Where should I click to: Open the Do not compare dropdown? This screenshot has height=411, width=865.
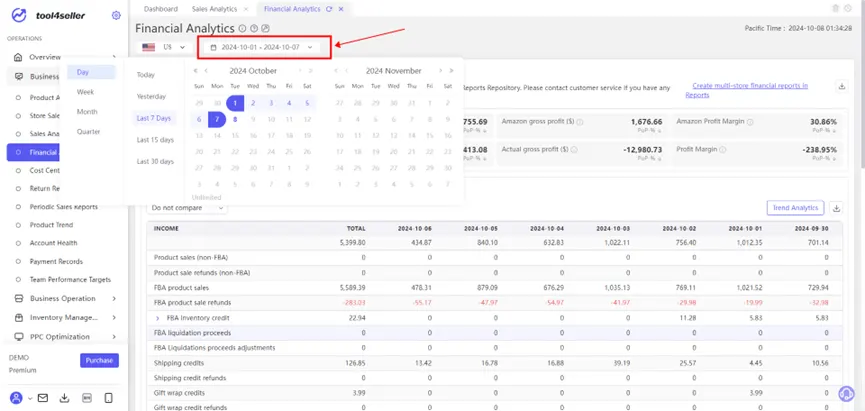pyautogui.click(x=186, y=208)
